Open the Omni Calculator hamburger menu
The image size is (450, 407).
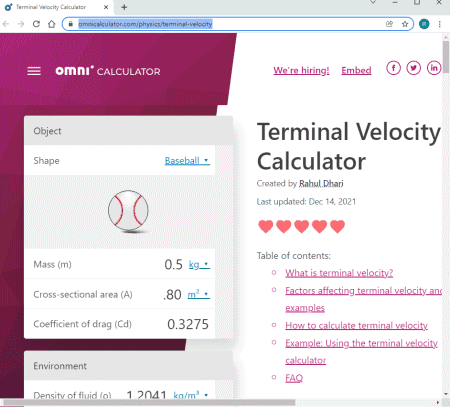coord(34,71)
